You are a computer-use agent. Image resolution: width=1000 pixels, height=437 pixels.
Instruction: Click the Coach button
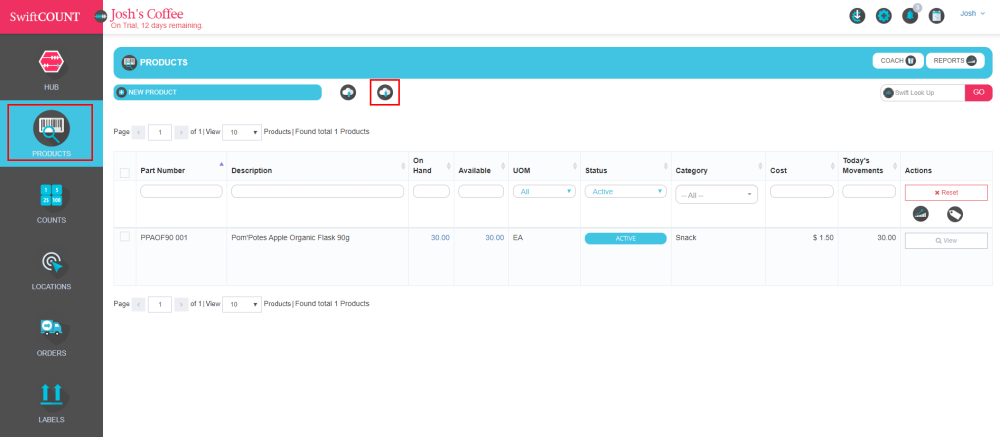click(x=898, y=61)
